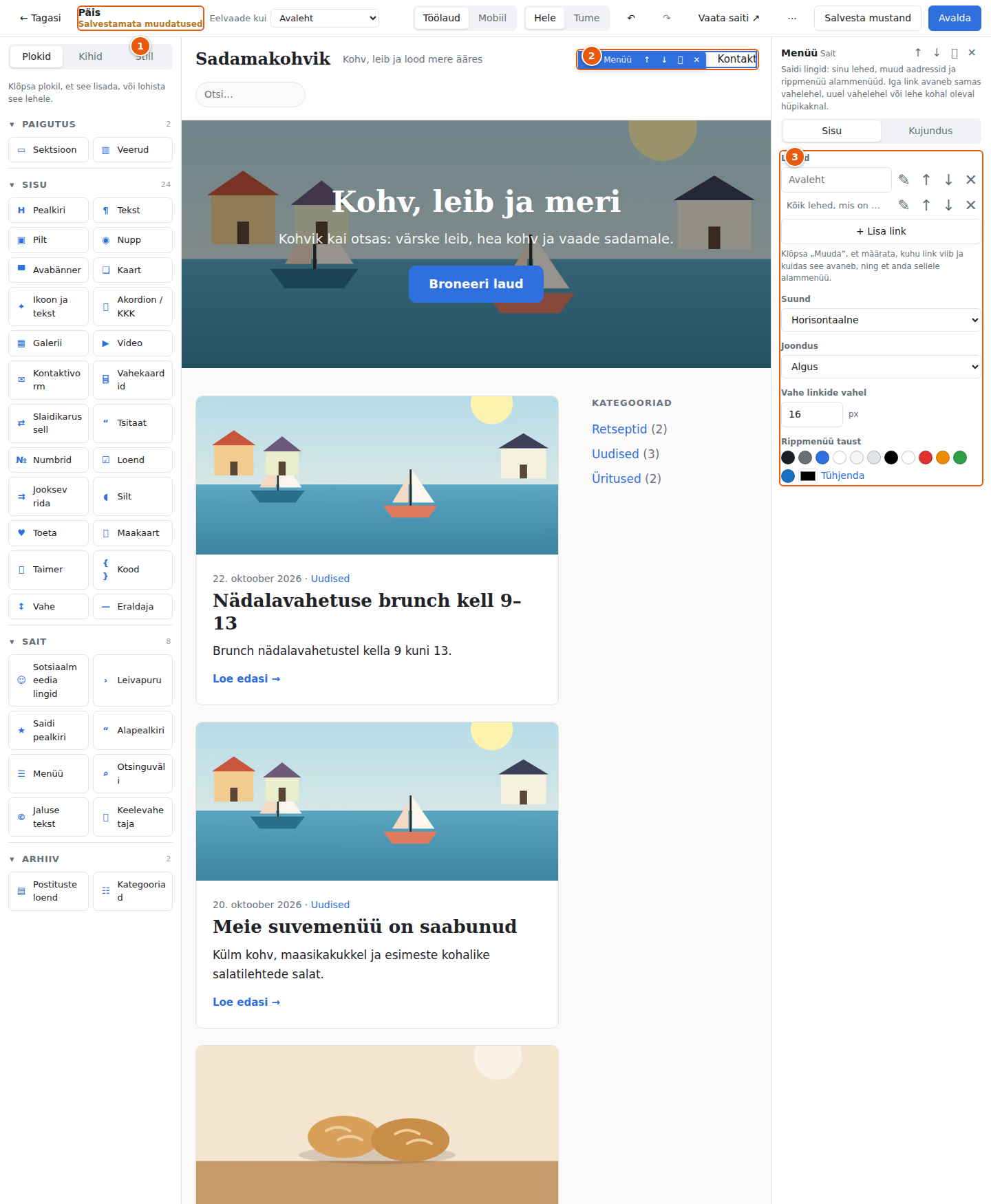Add a Galerii block
The width and height of the screenshot is (991, 1204).
[48, 343]
